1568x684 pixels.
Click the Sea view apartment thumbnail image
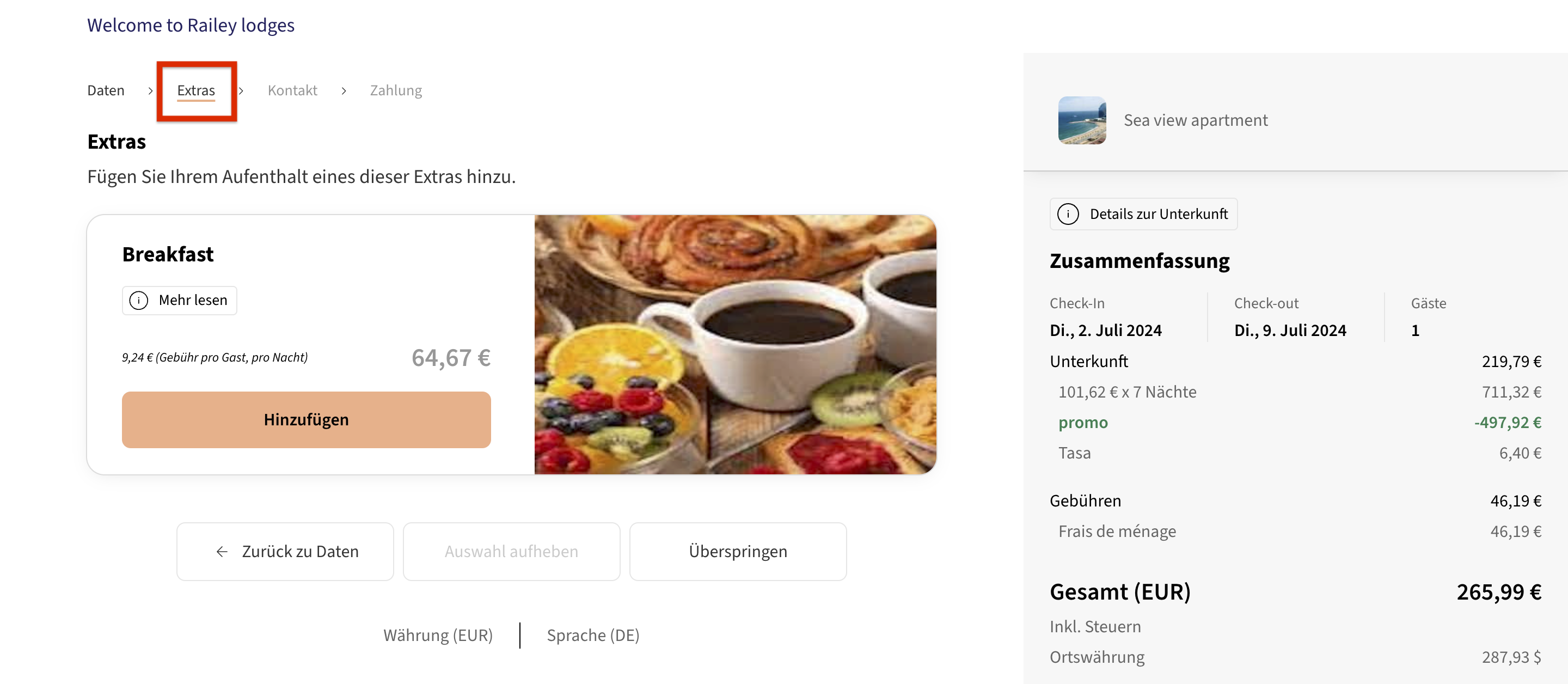[1083, 119]
